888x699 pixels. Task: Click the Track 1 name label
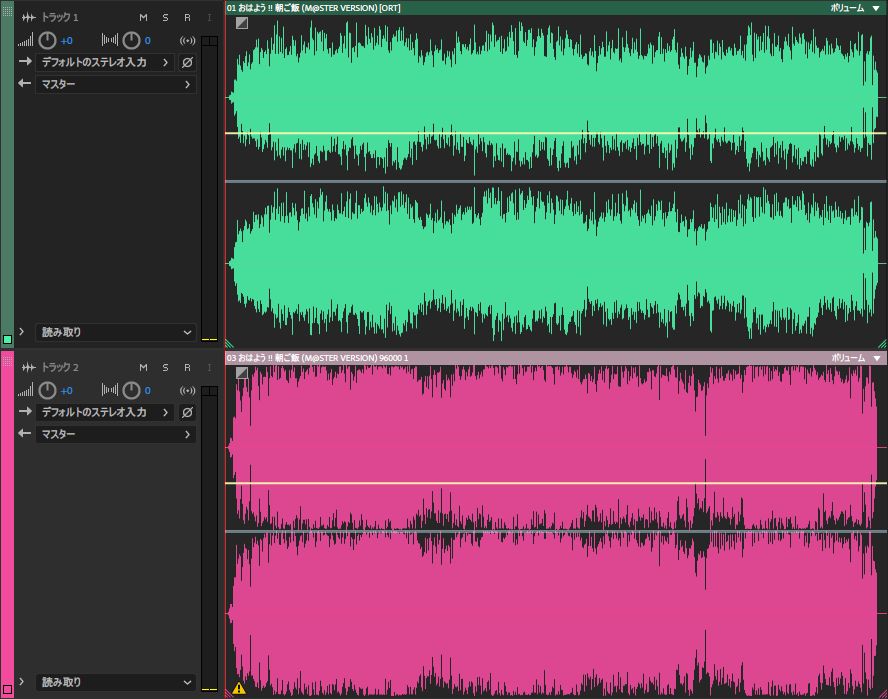[x=59, y=18]
